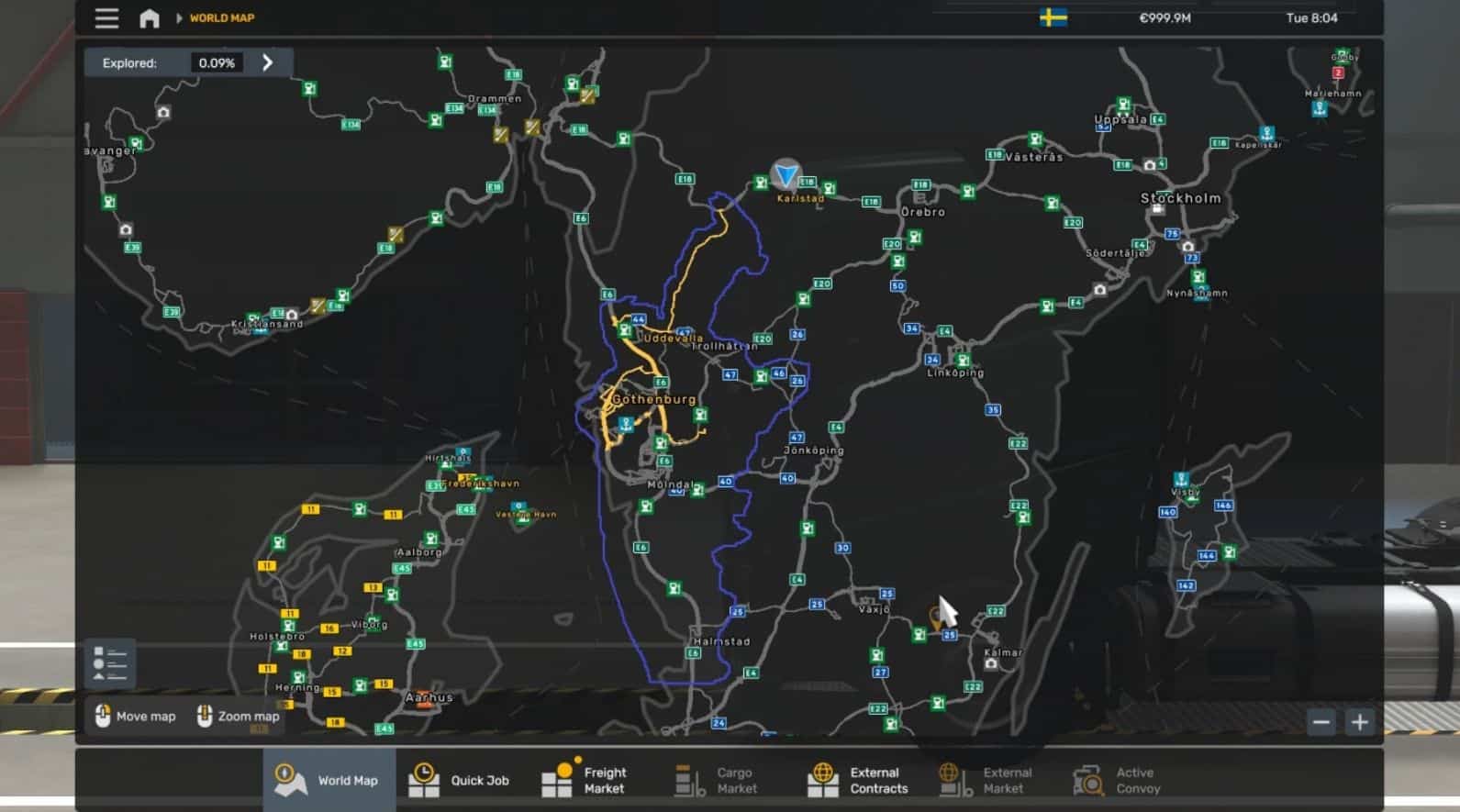Select the Stockholm city label on map
Viewport: 1460px width, 812px height.
(1180, 198)
